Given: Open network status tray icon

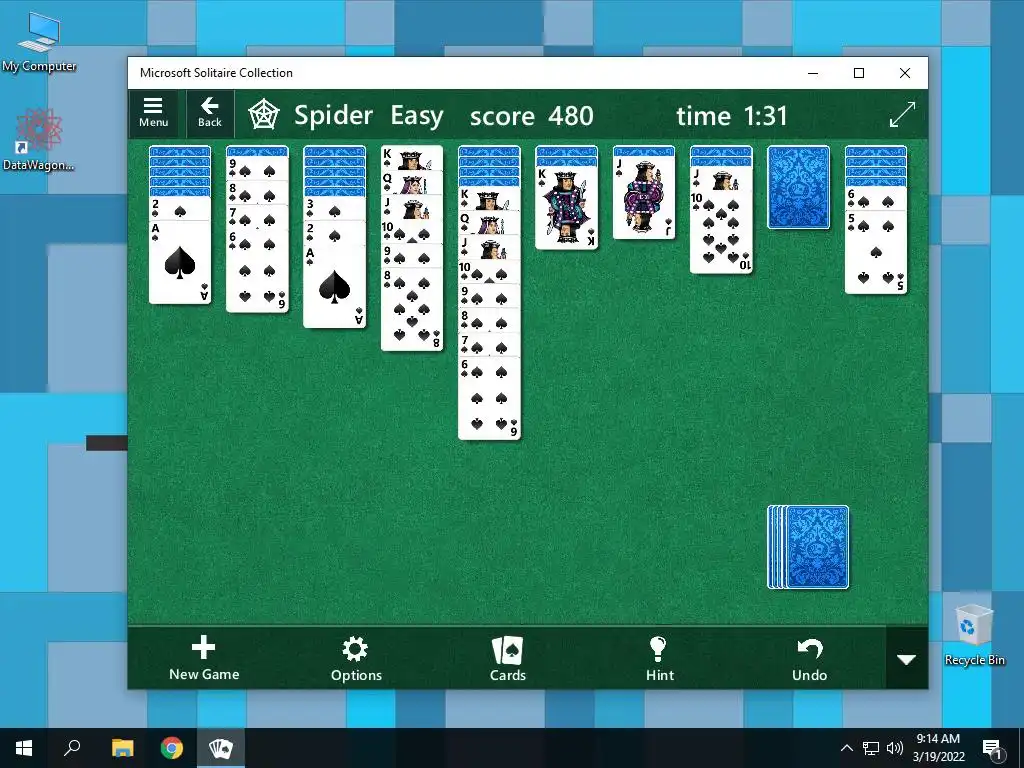Looking at the screenshot, I should 871,748.
